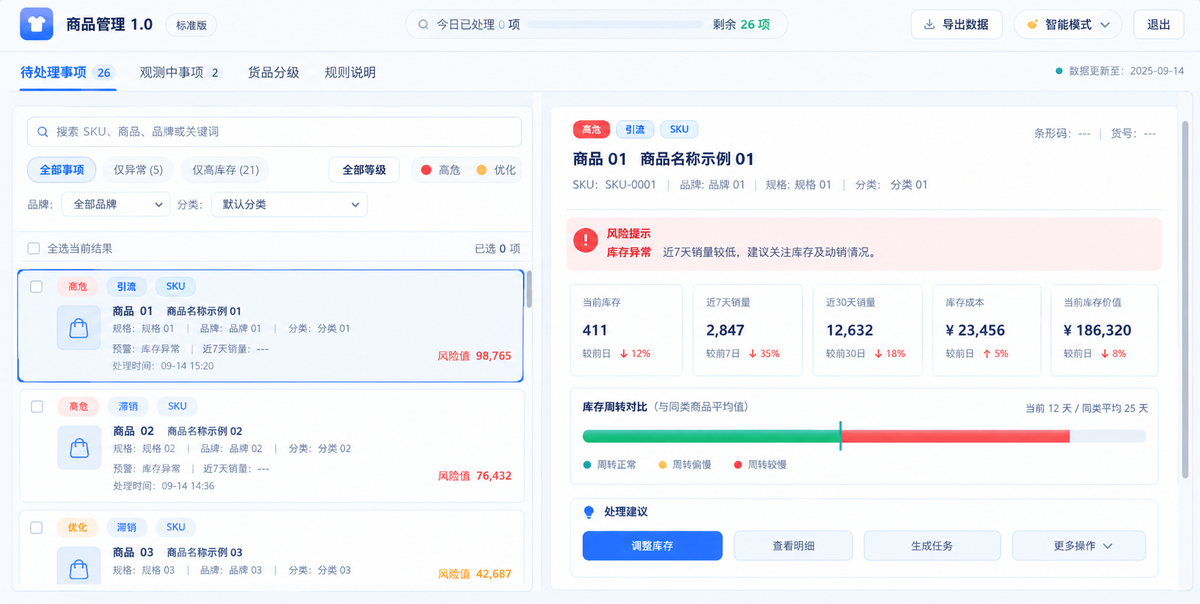Click the download icon in 导出数据

coord(929,25)
